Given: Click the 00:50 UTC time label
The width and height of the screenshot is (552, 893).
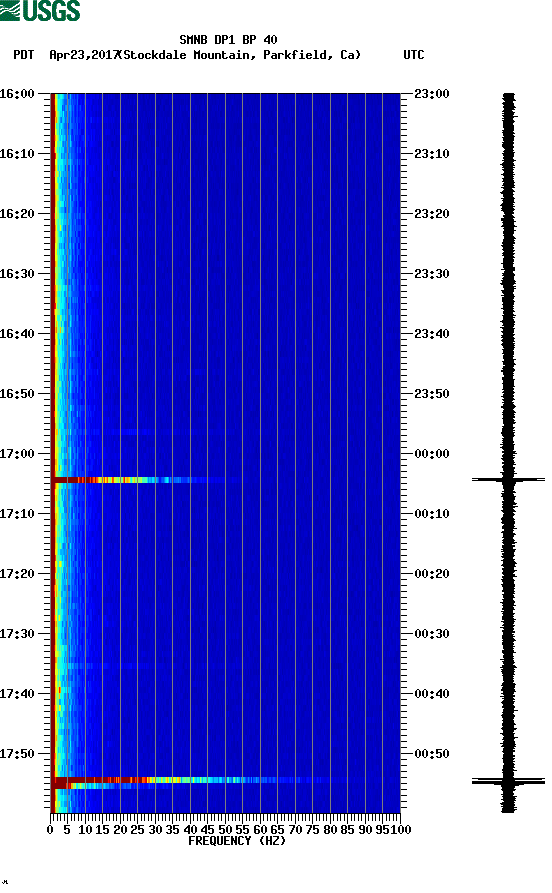Looking at the screenshot, I should (x=432, y=753).
